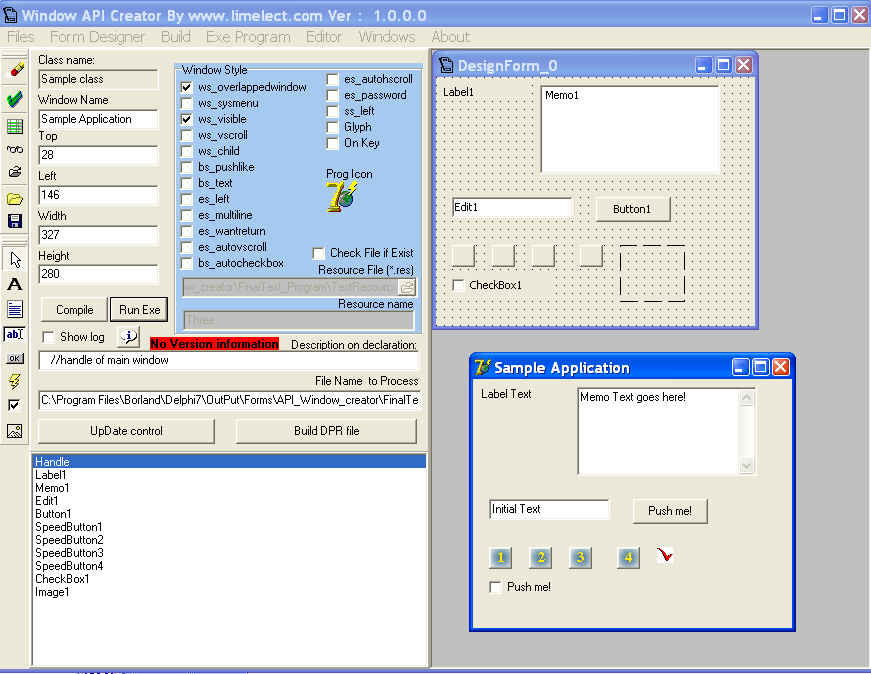
Task: Select the Edit box tool (ab|)
Action: coord(15,334)
